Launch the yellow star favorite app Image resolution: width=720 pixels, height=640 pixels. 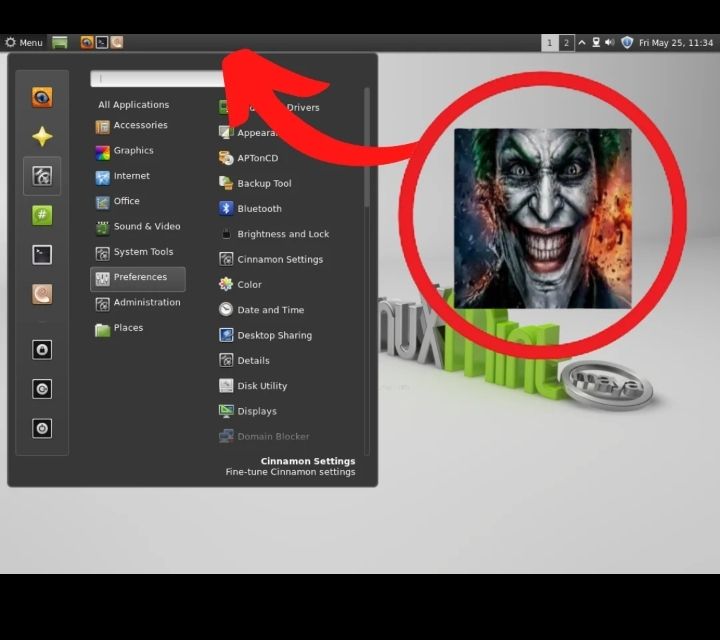[x=42, y=137]
